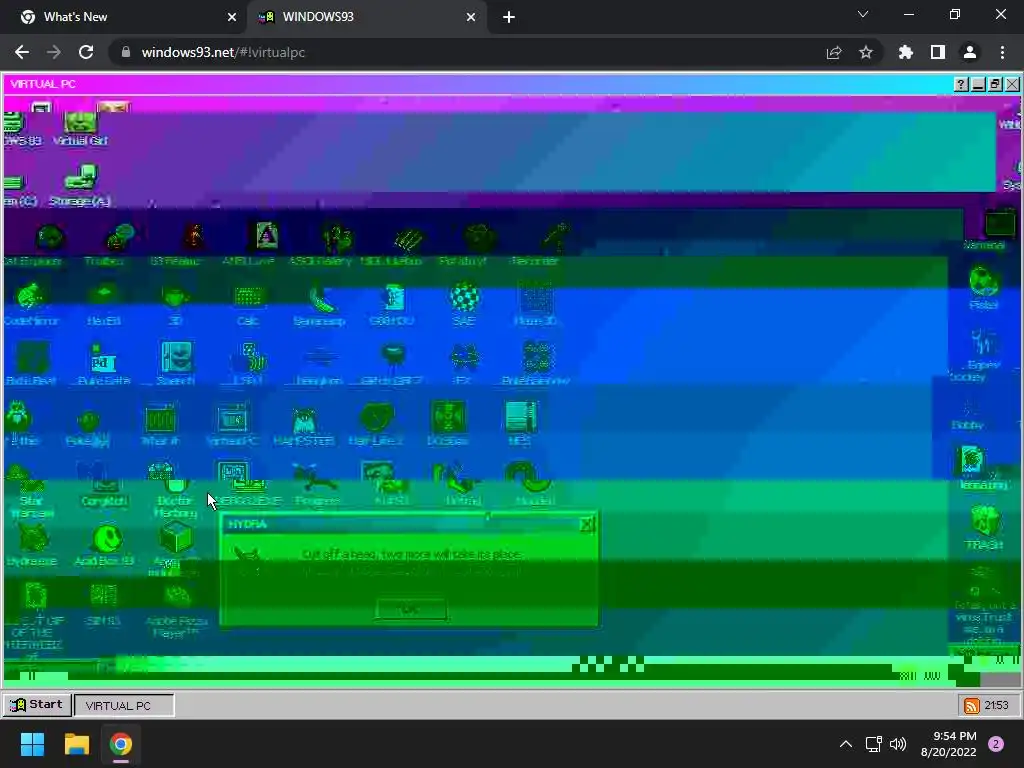Screen dimensions: 1024x768
Task: Bookmark this page with the star
Action: tap(866, 52)
